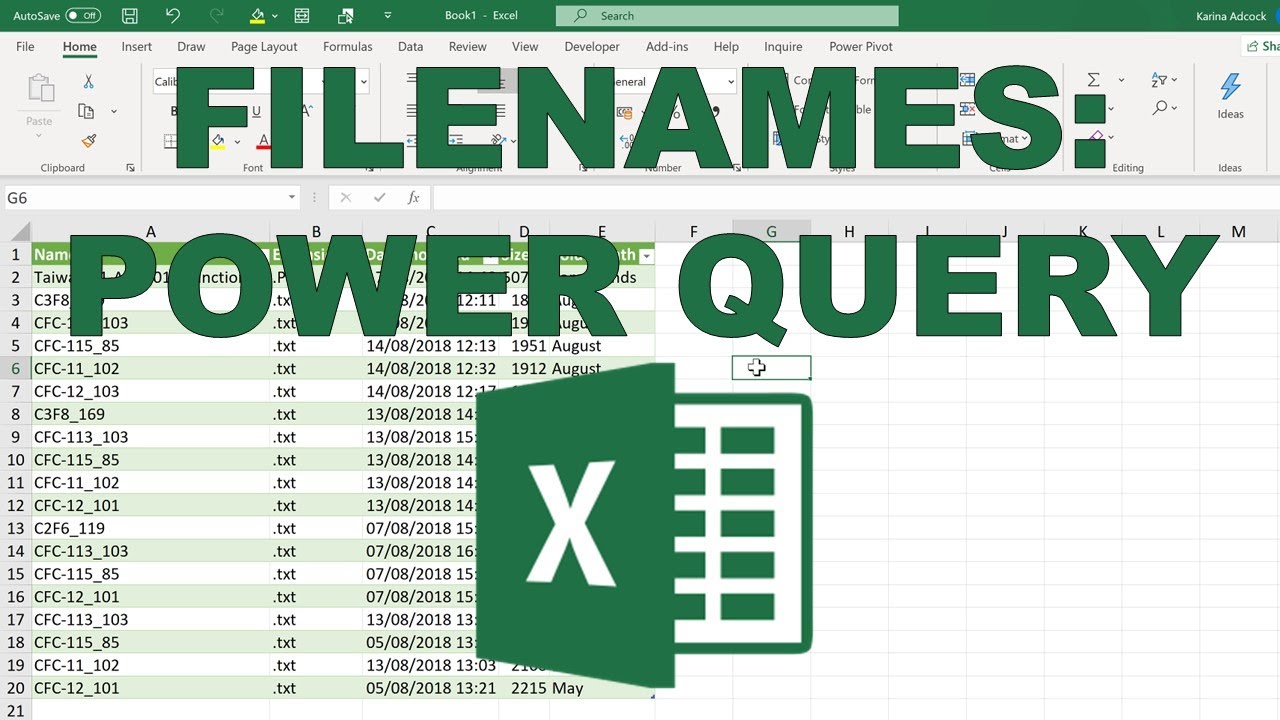This screenshot has height=720, width=1280.
Task: Click the Search box in title bar
Action: 727,16
